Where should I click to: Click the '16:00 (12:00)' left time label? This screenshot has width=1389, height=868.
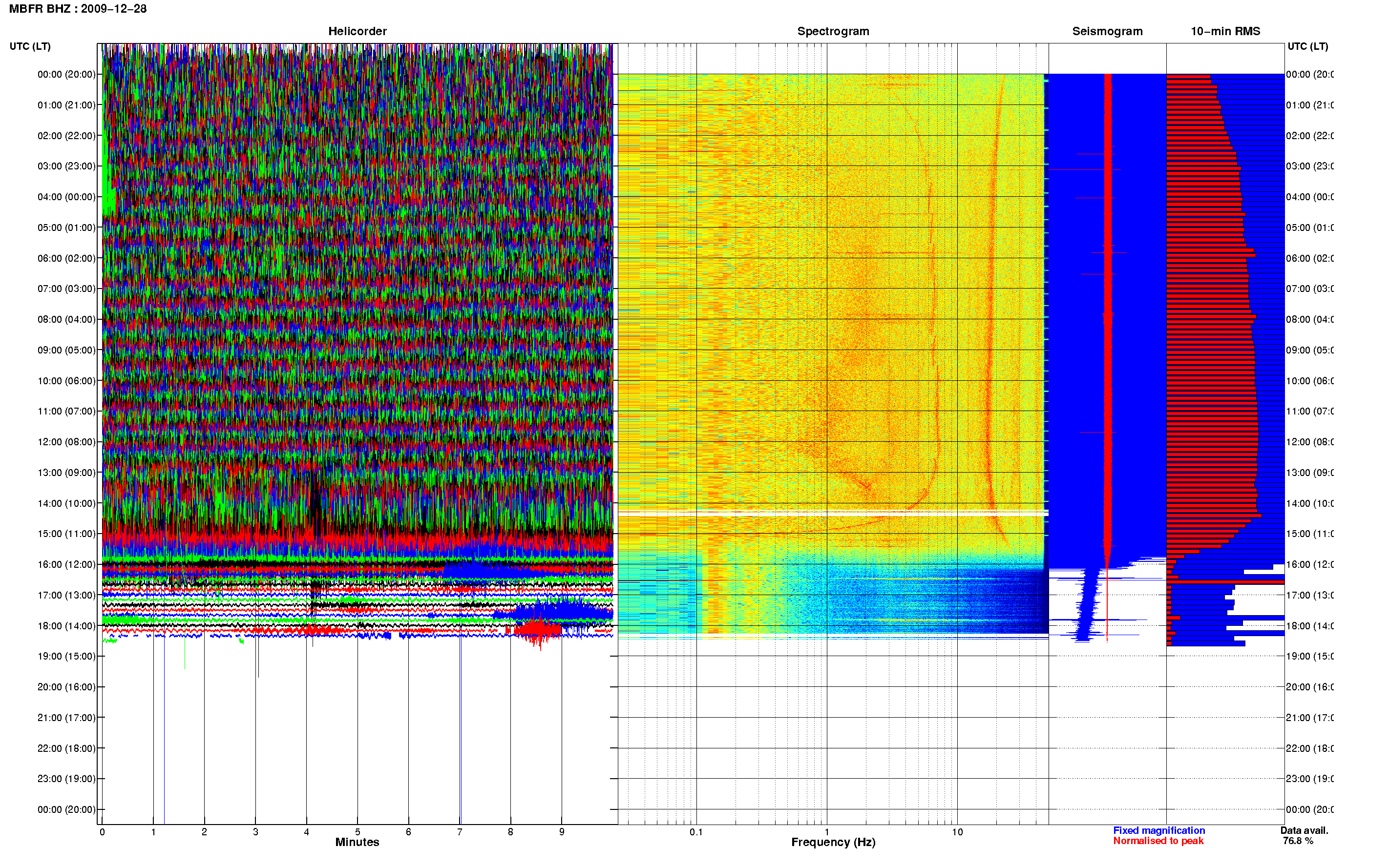coord(66,564)
